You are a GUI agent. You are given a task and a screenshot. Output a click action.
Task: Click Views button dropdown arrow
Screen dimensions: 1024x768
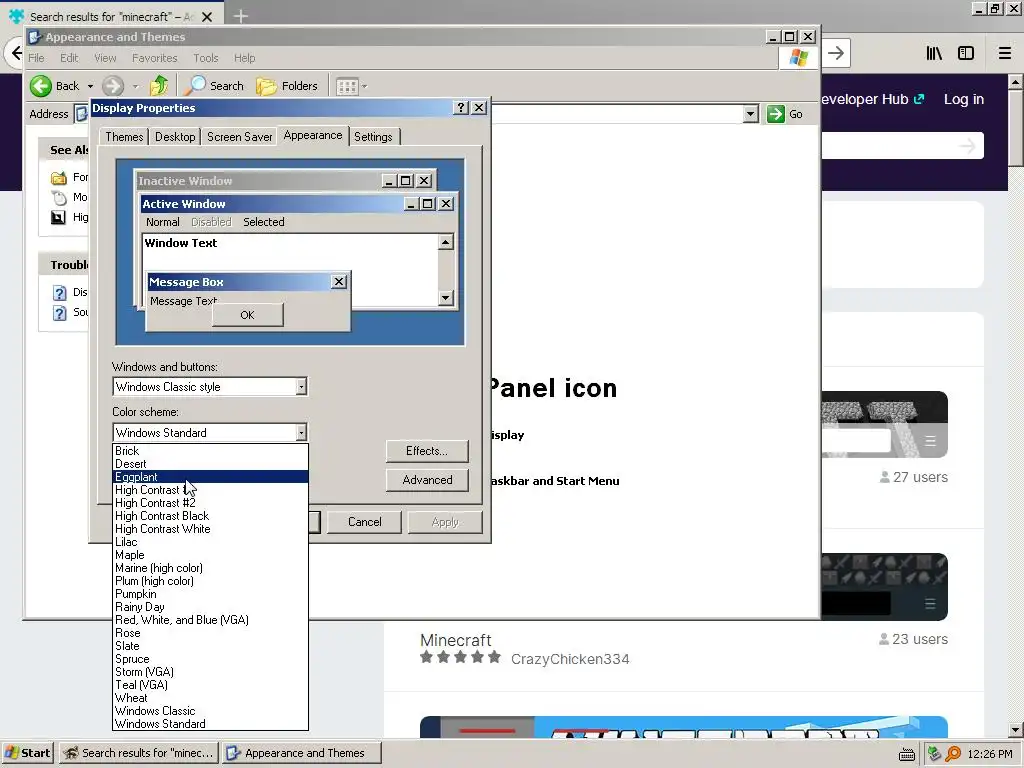364,86
